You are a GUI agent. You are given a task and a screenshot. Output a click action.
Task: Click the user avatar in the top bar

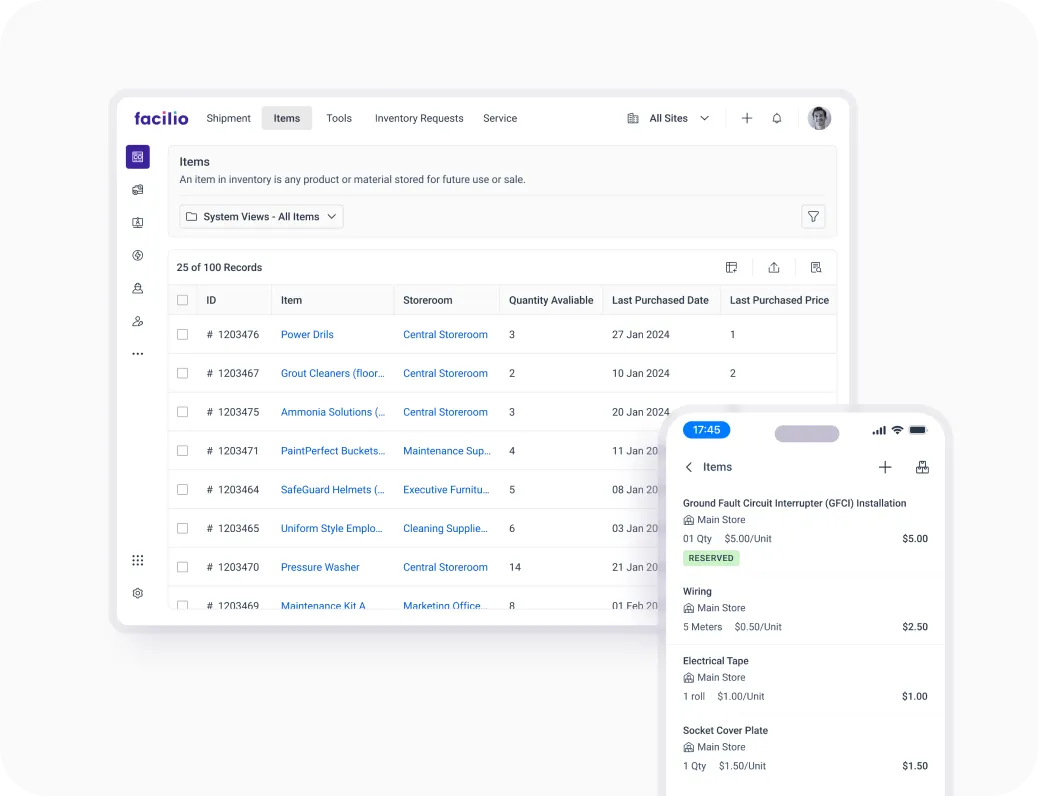(x=819, y=118)
